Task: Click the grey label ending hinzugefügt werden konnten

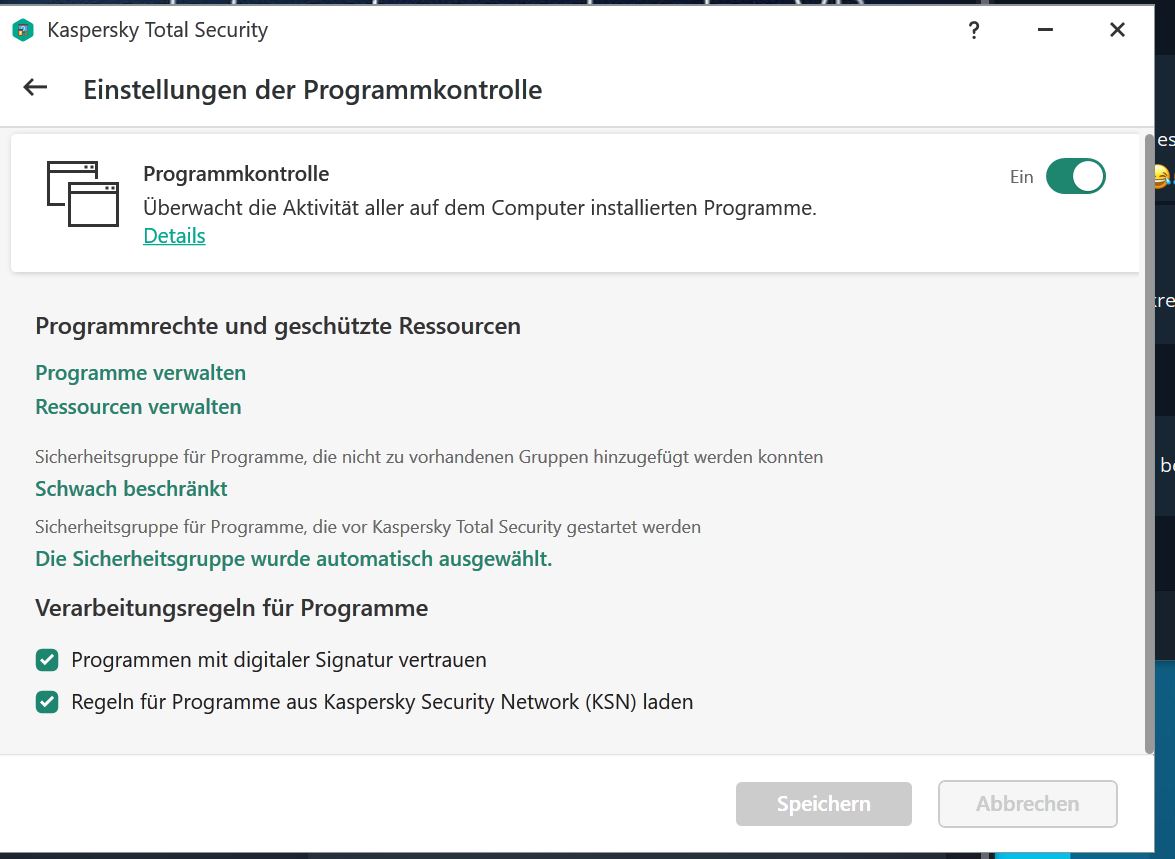Action: click(x=429, y=457)
